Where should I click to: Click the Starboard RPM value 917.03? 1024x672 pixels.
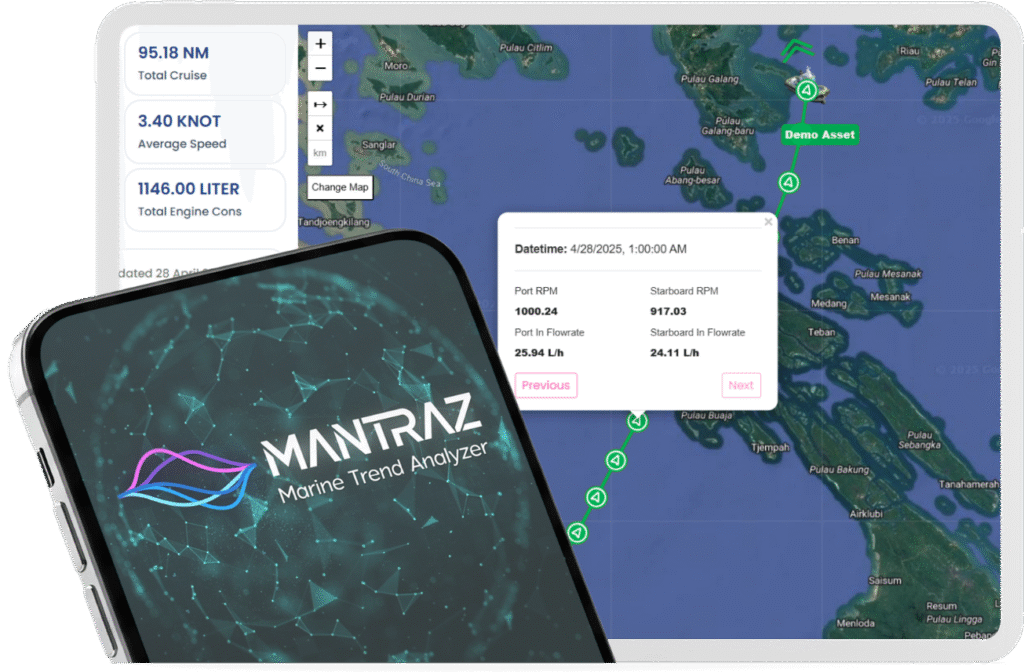[x=672, y=311]
